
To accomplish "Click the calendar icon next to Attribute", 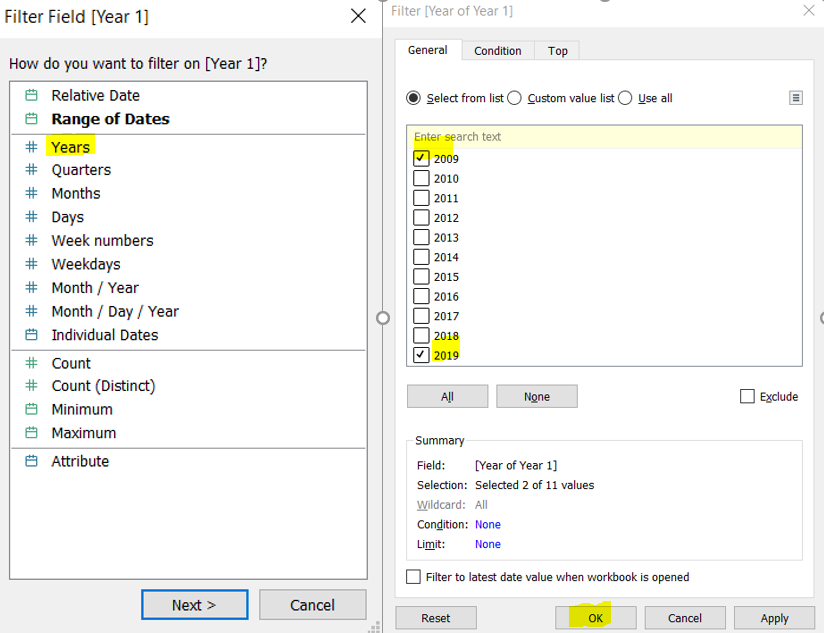I will point(31,461).
